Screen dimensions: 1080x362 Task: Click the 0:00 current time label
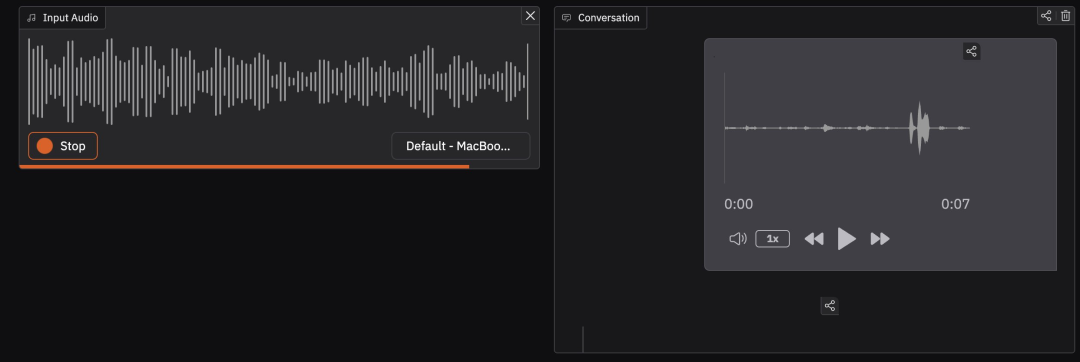click(x=738, y=204)
